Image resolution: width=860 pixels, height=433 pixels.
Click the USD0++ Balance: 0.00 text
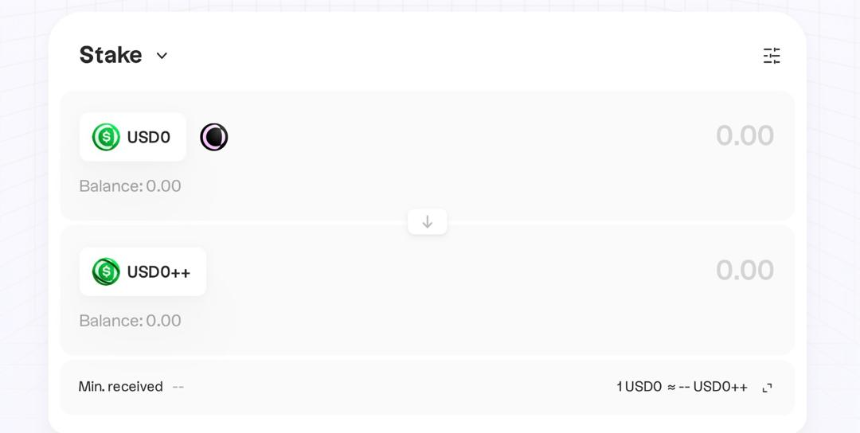pyautogui.click(x=130, y=320)
